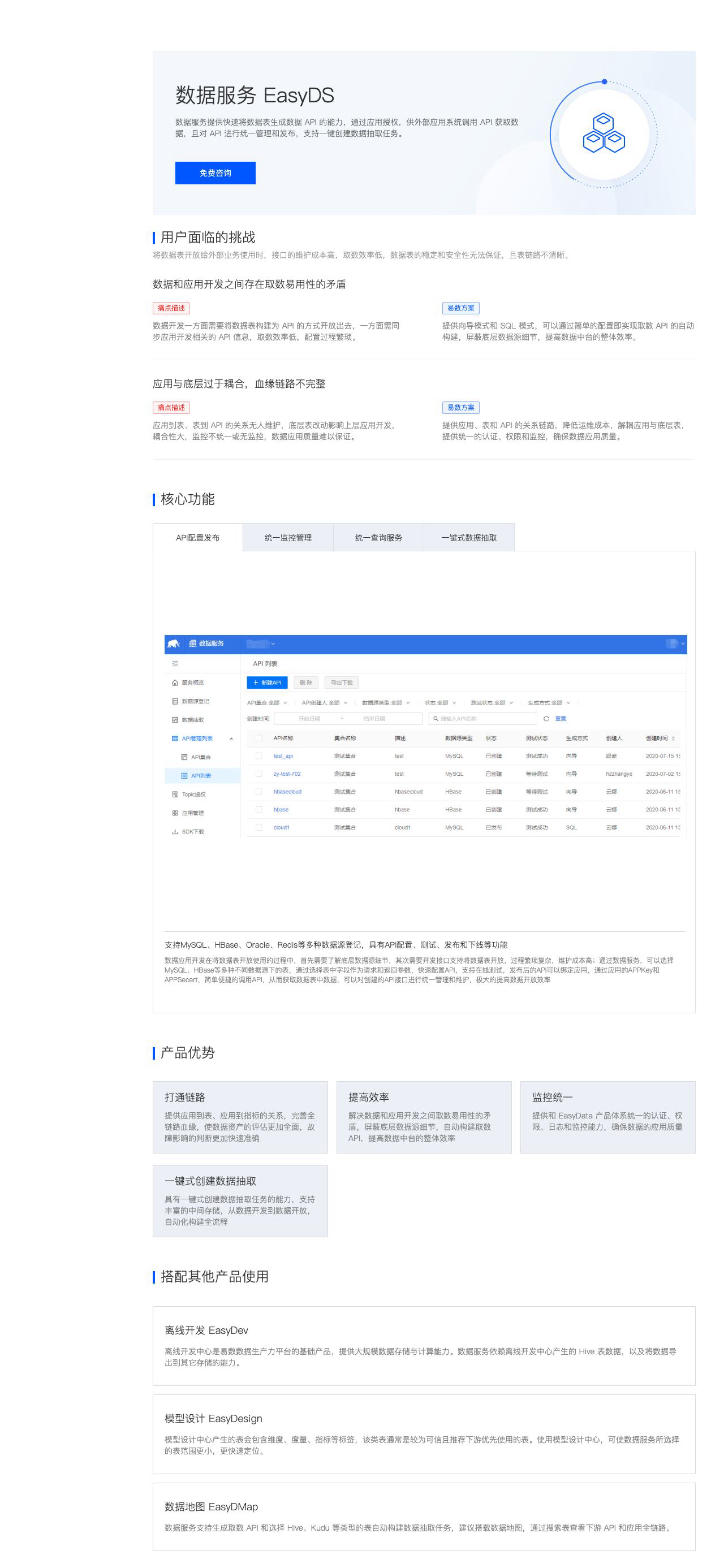Click the 免费咨询 button

(x=215, y=173)
